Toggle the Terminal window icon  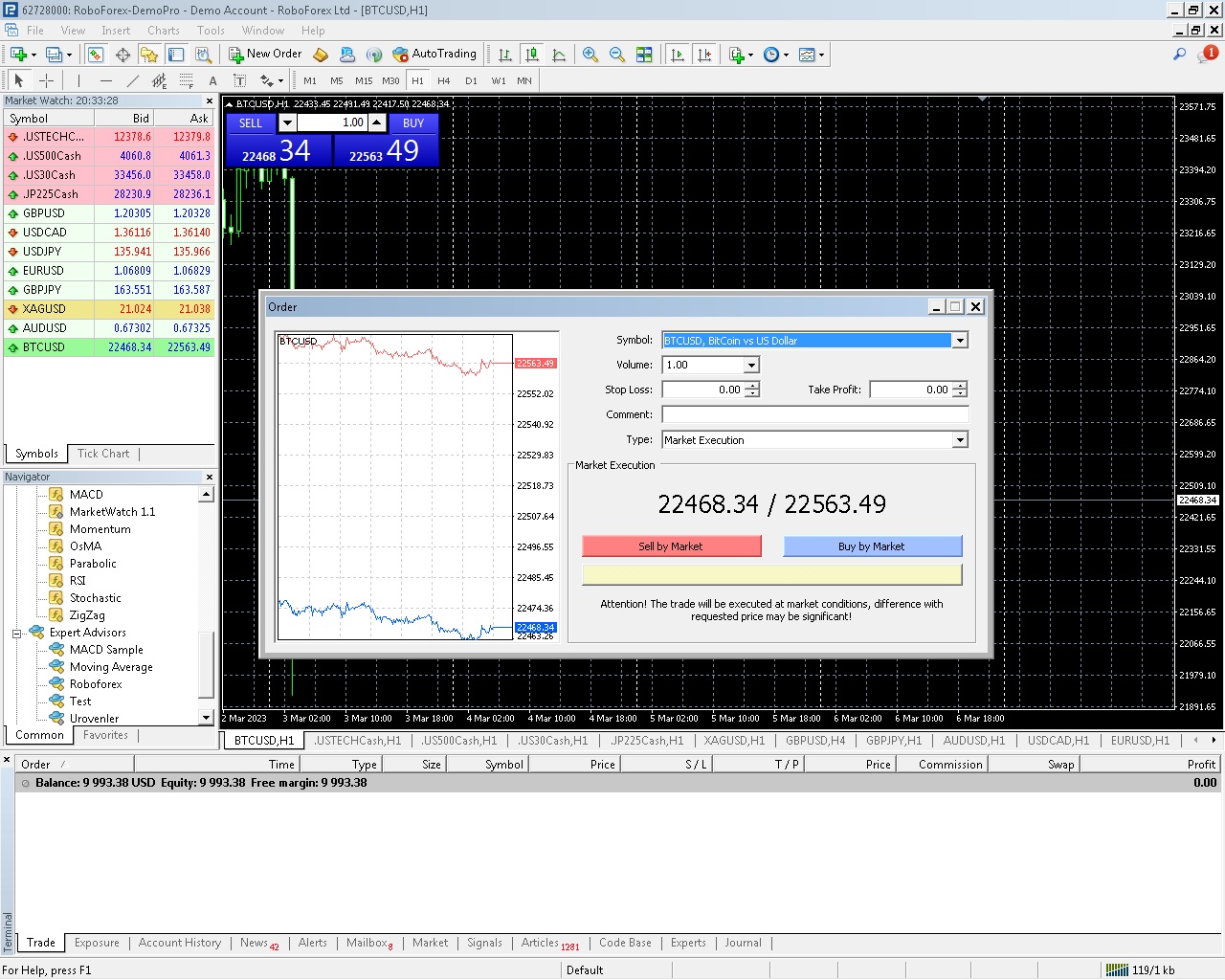(x=176, y=55)
